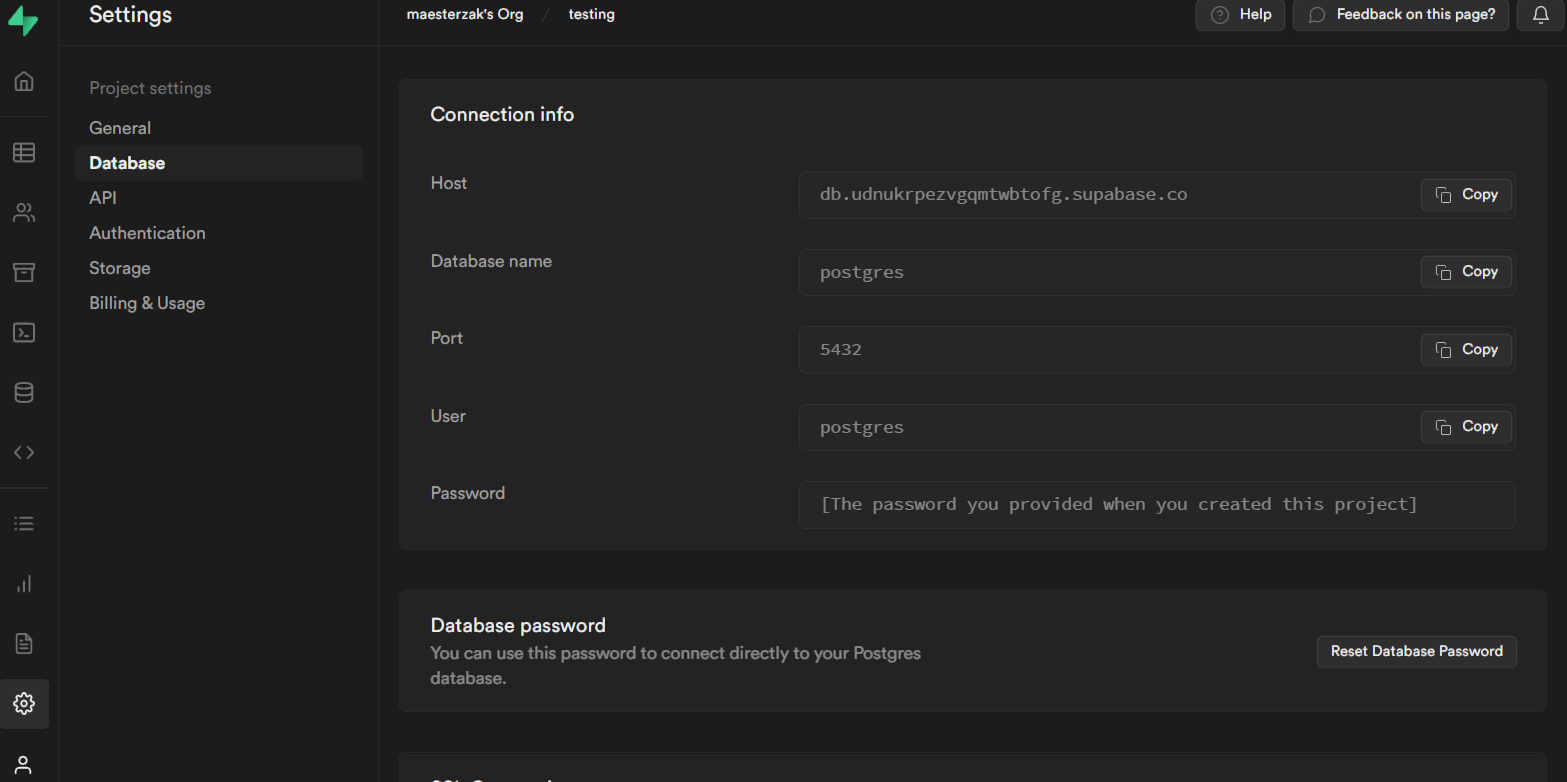Image resolution: width=1567 pixels, height=782 pixels.
Task: Open Billing & Usage settings
Action: coord(218,303)
